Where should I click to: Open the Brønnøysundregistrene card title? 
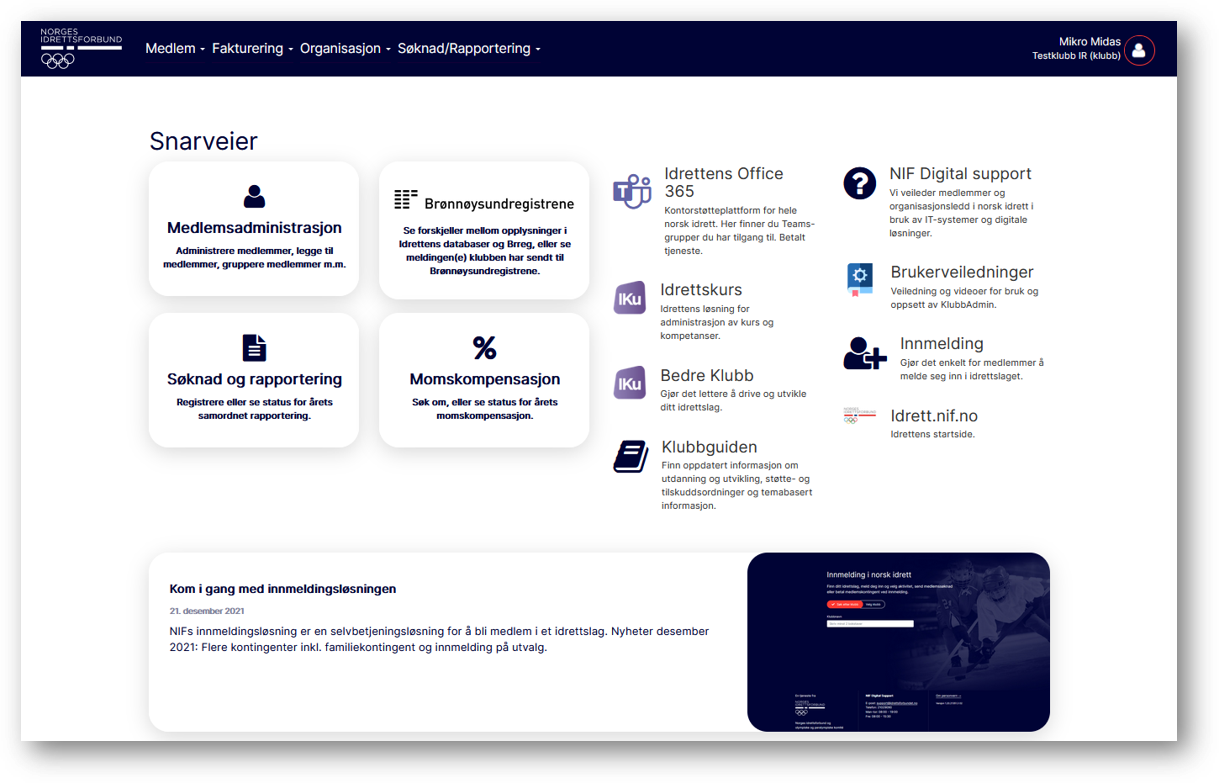pyautogui.click(x=499, y=204)
